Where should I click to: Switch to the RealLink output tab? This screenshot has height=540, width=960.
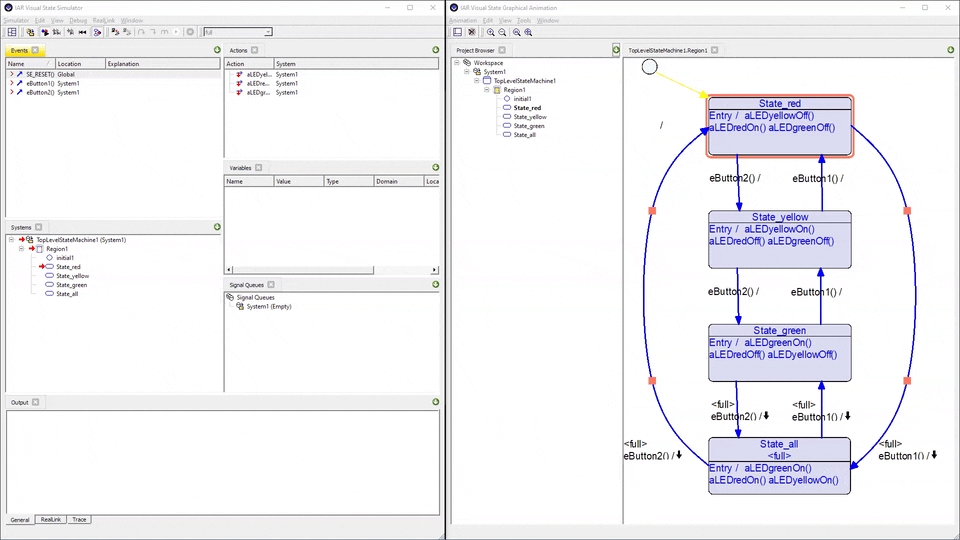49,520
